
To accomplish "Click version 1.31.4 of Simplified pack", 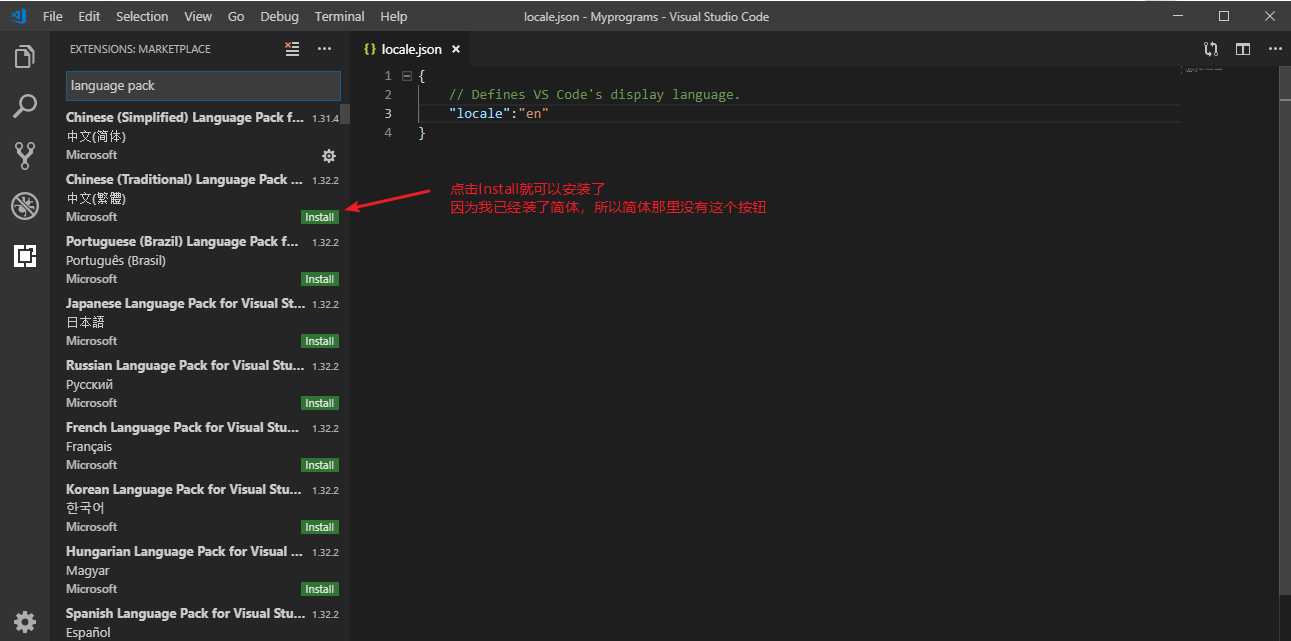I will click(x=325, y=118).
